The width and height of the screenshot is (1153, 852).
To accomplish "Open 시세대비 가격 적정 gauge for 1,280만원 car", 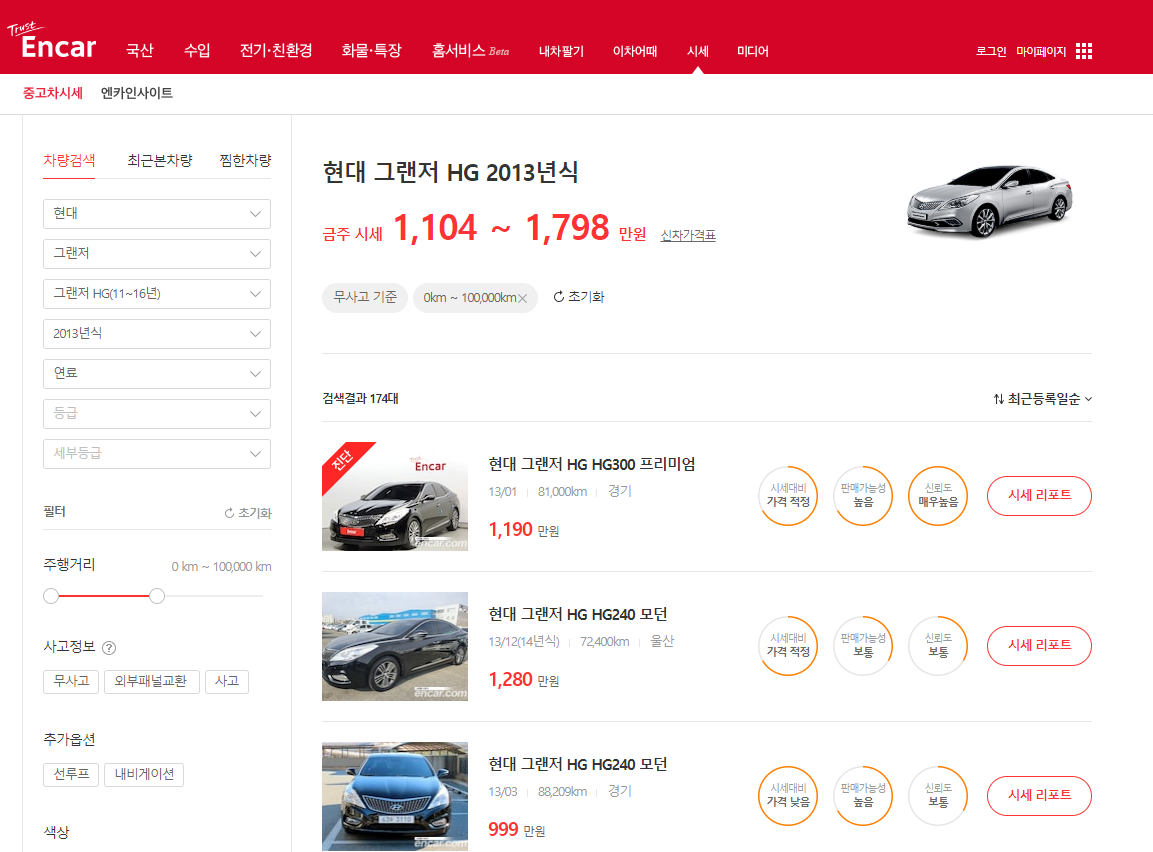I will tap(788, 645).
